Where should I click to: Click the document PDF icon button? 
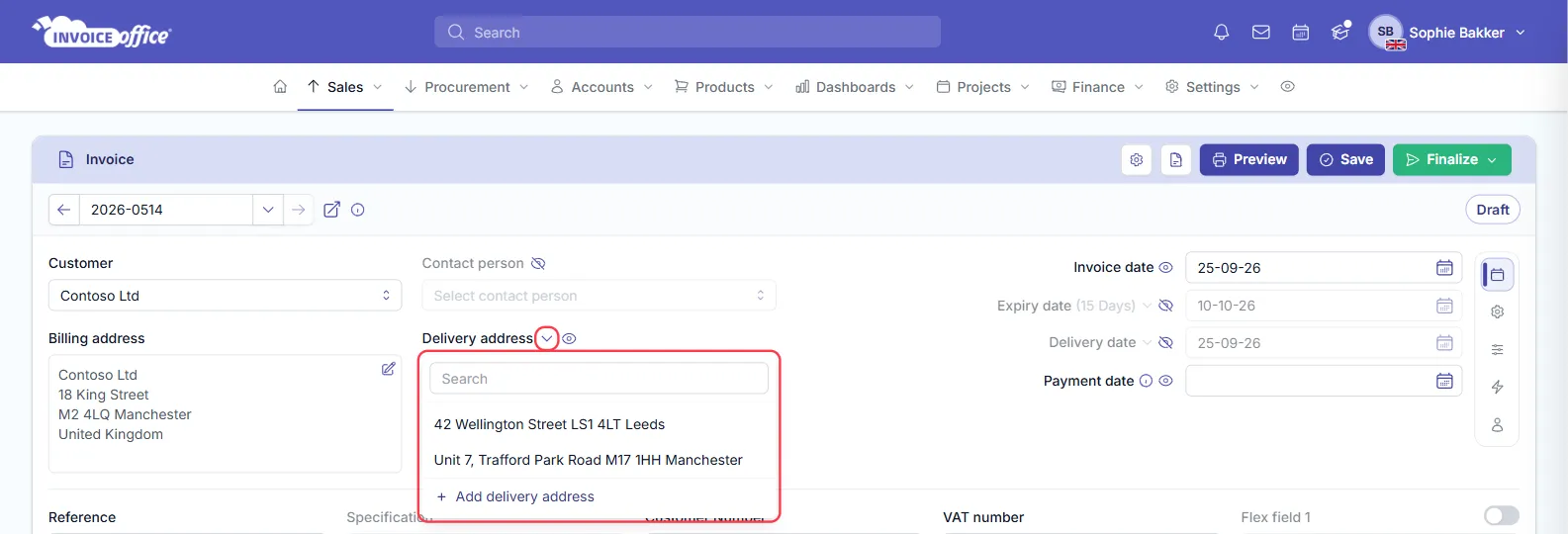[1176, 160]
